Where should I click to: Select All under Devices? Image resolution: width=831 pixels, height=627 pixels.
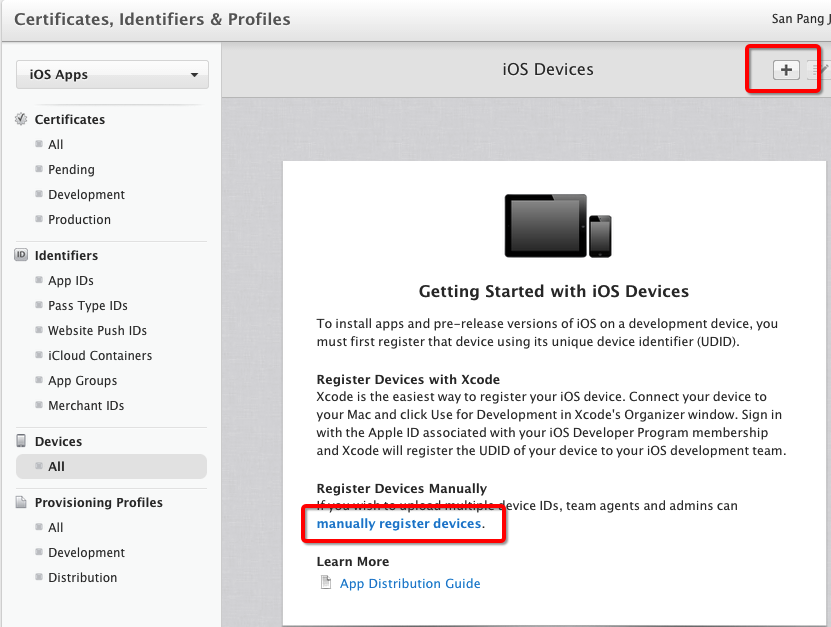pos(111,466)
